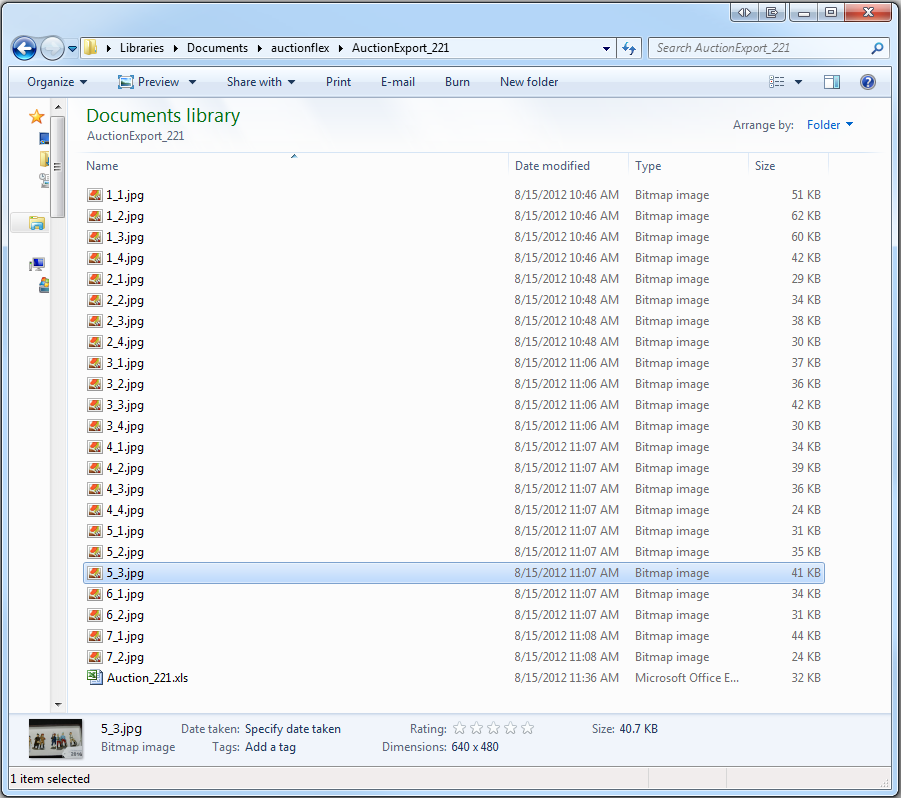
Task: Click the Auction_221.xls Excel file icon
Action: tap(94, 678)
